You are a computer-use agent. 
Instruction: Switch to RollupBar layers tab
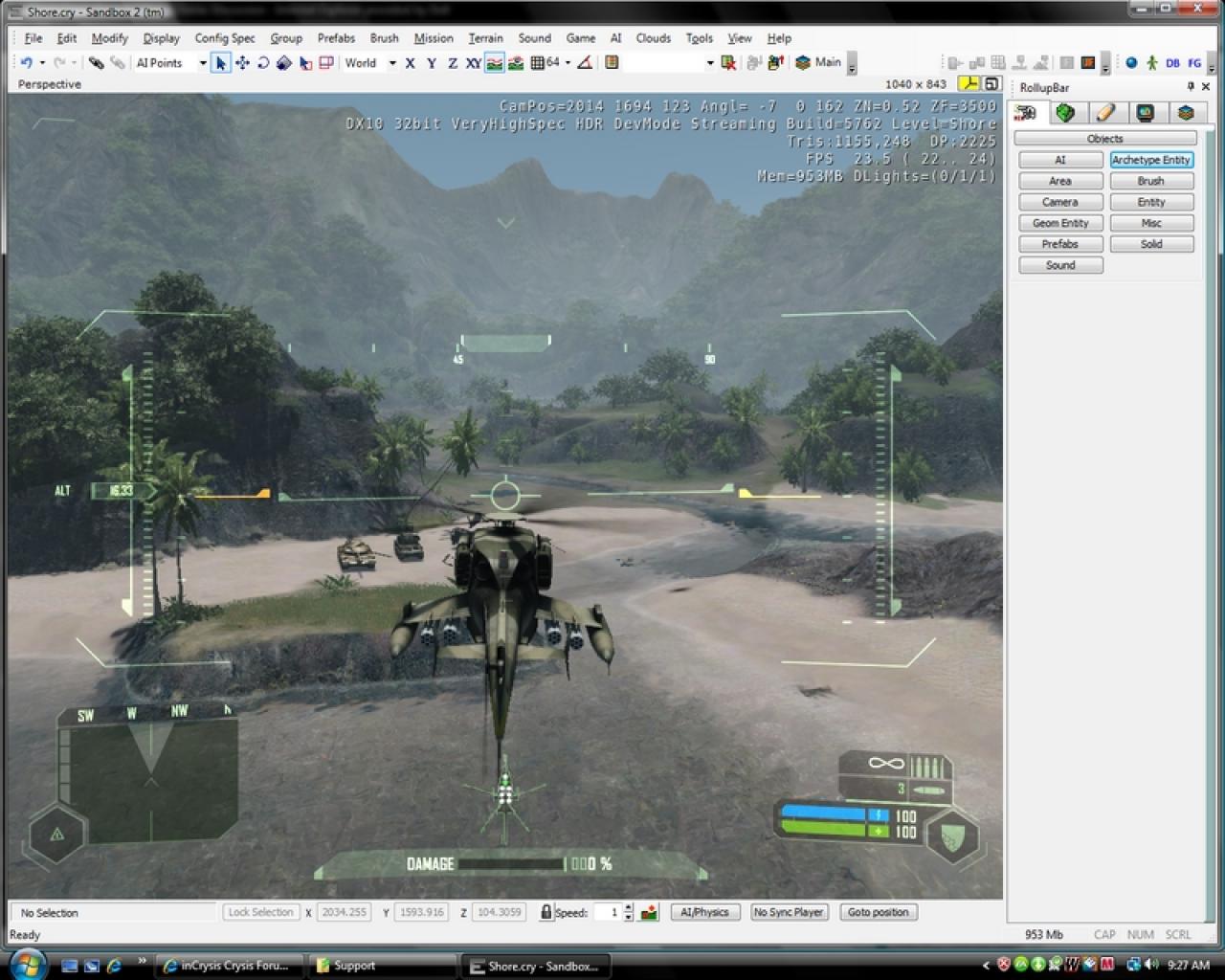pyautogui.click(x=1186, y=113)
